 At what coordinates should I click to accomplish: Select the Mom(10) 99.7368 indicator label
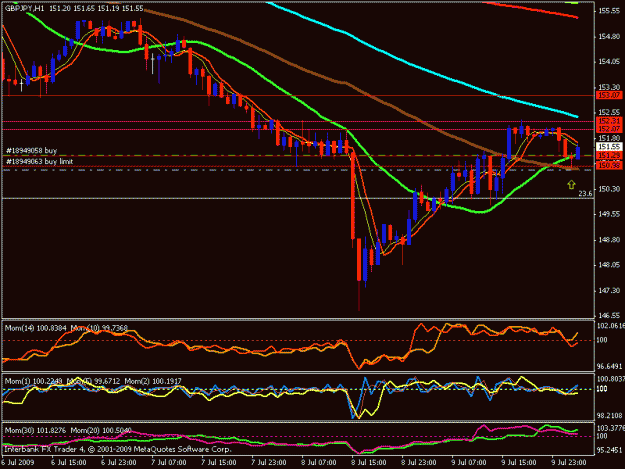[99, 328]
